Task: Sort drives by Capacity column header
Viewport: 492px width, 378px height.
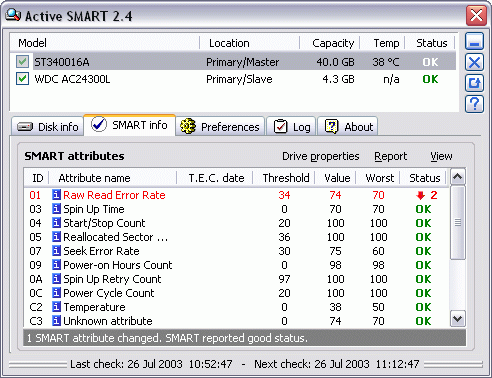Action: click(x=329, y=43)
